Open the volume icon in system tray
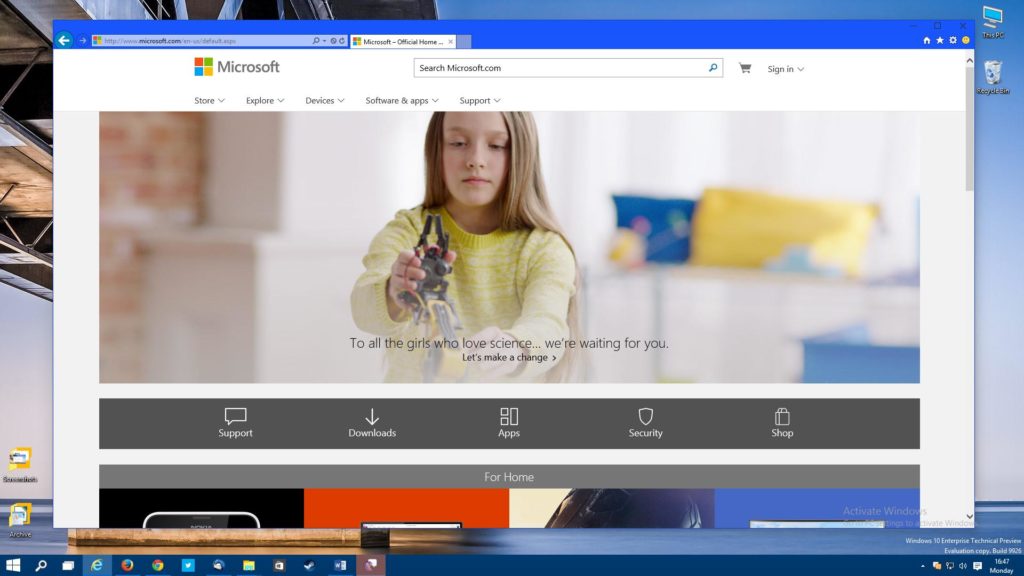1024x576 pixels. (x=963, y=566)
